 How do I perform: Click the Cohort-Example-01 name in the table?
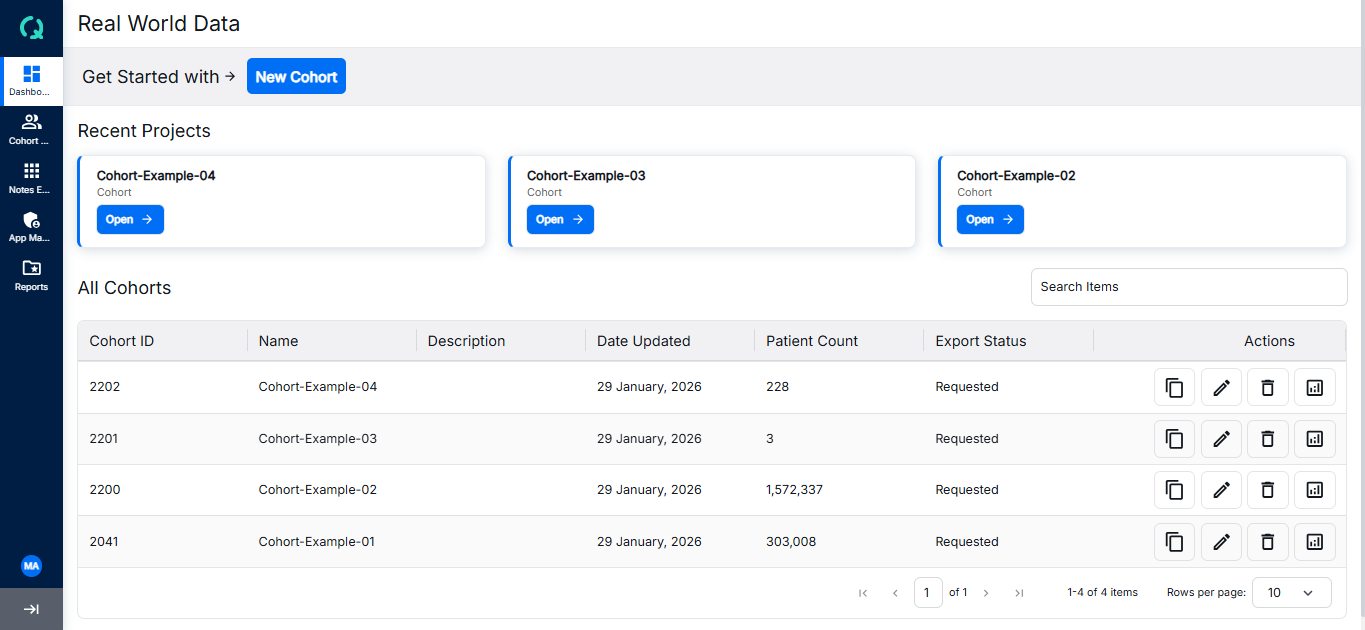(317, 542)
